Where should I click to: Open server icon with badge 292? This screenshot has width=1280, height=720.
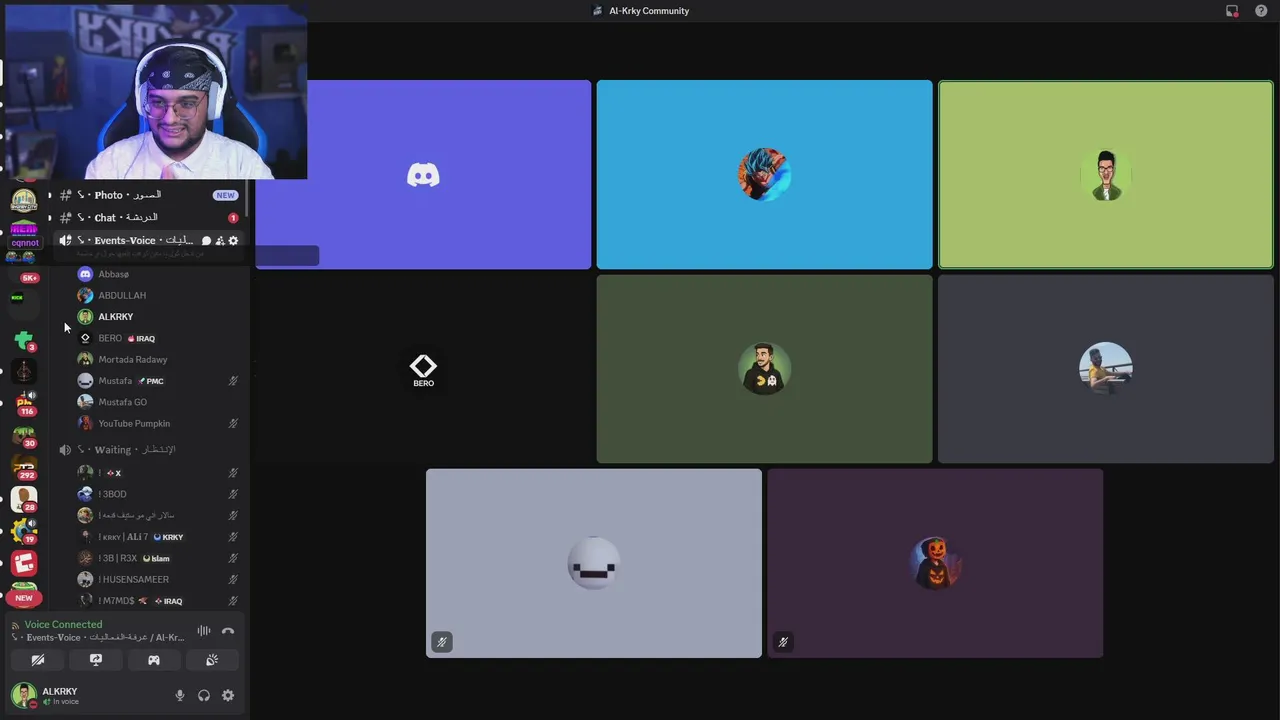pyautogui.click(x=24, y=467)
